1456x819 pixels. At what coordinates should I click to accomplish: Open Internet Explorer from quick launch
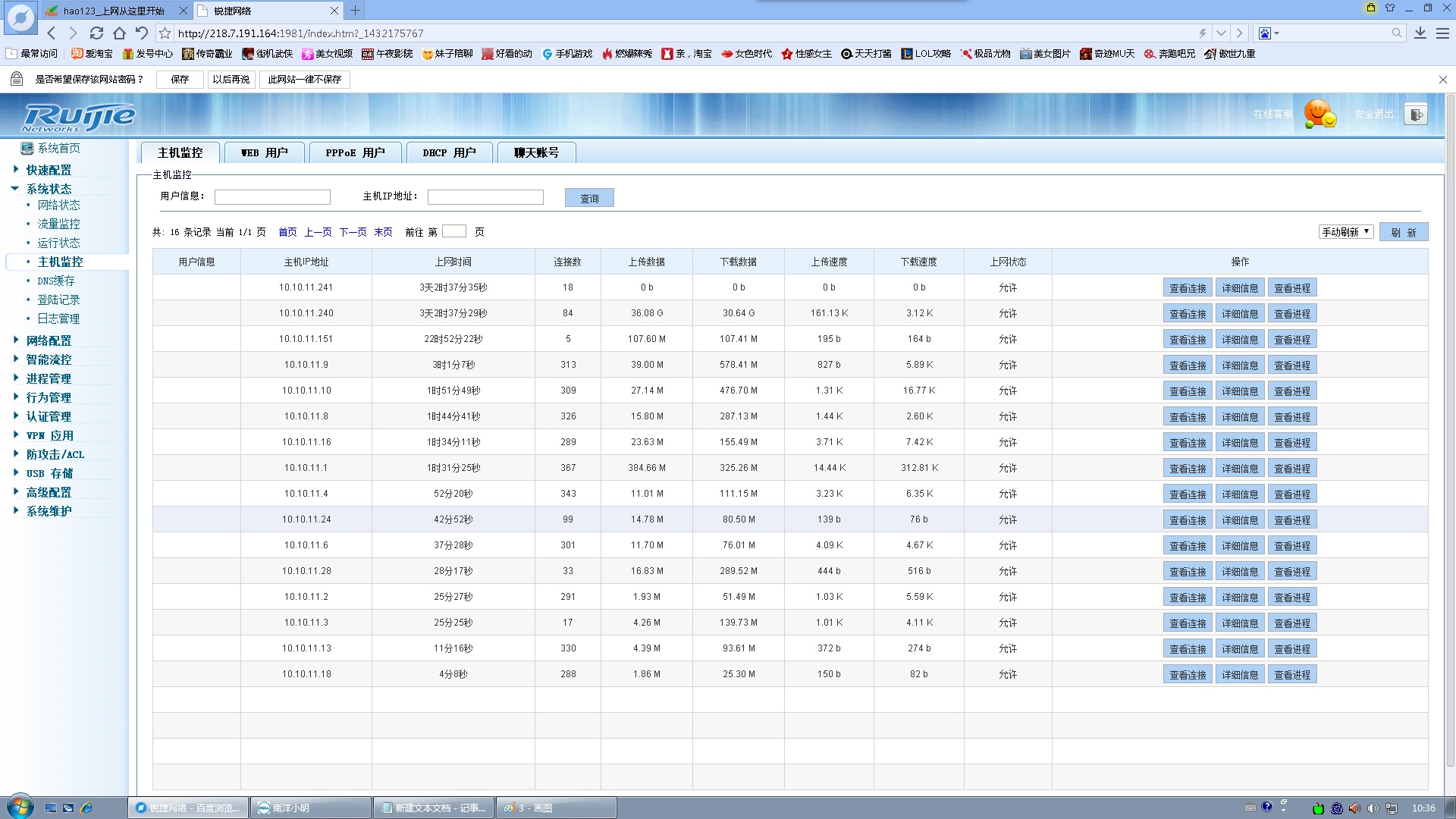86,808
